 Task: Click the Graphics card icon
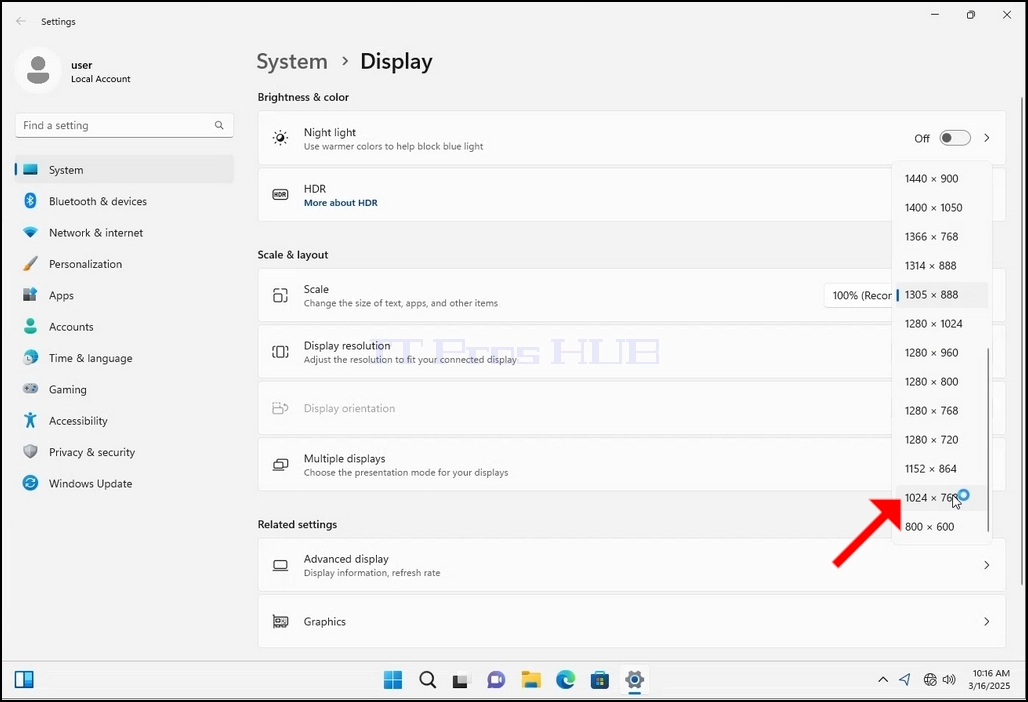point(280,621)
